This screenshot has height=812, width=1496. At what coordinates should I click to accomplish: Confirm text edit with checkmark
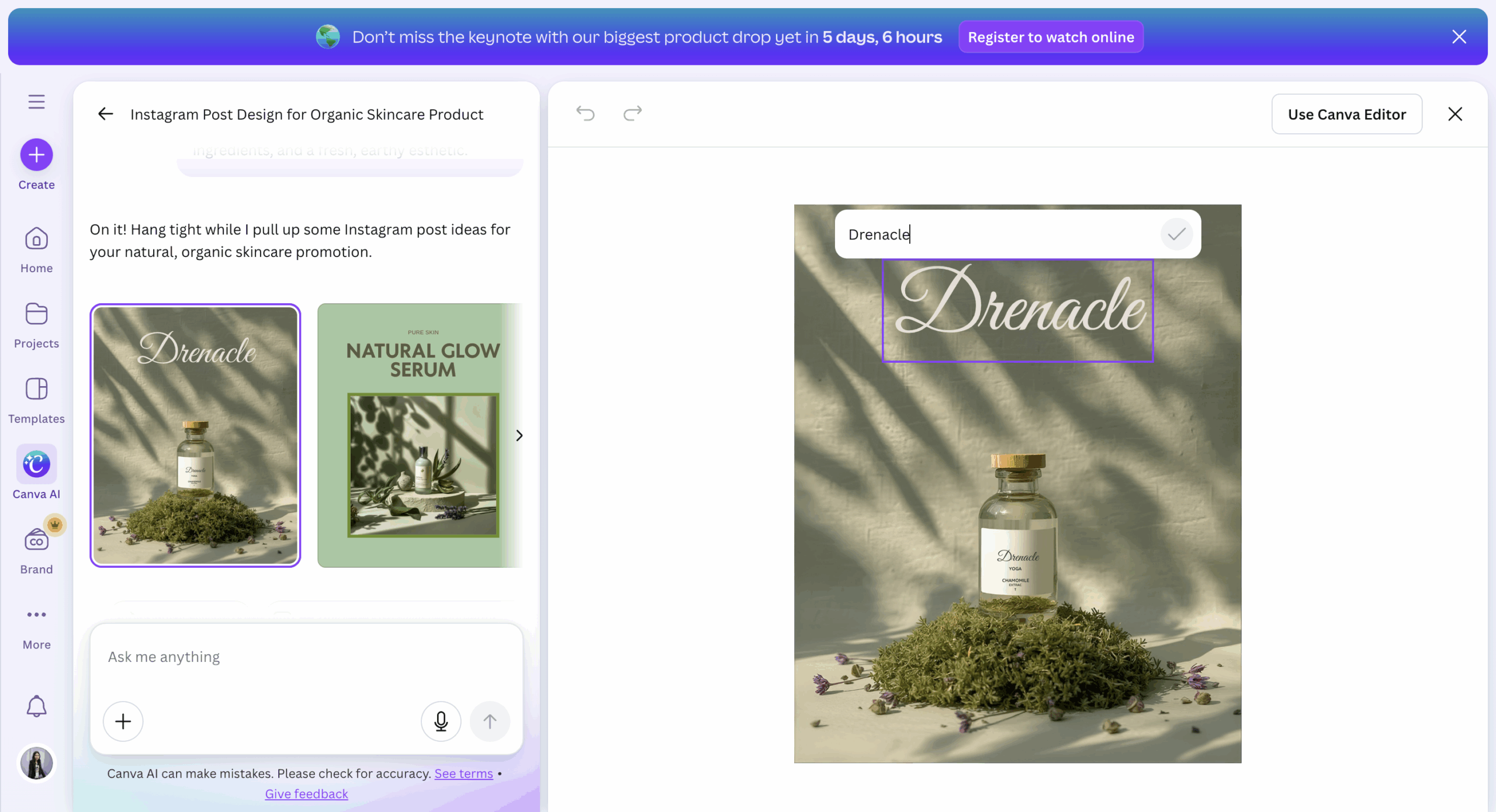coord(1176,234)
